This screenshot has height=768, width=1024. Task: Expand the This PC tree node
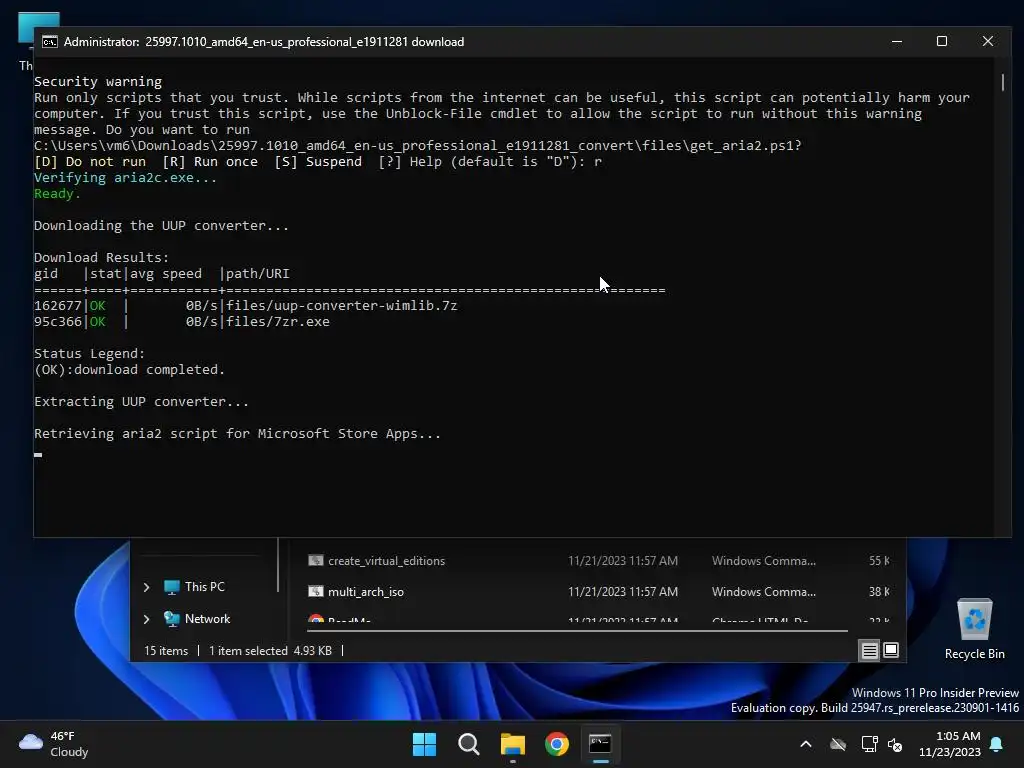coord(146,587)
